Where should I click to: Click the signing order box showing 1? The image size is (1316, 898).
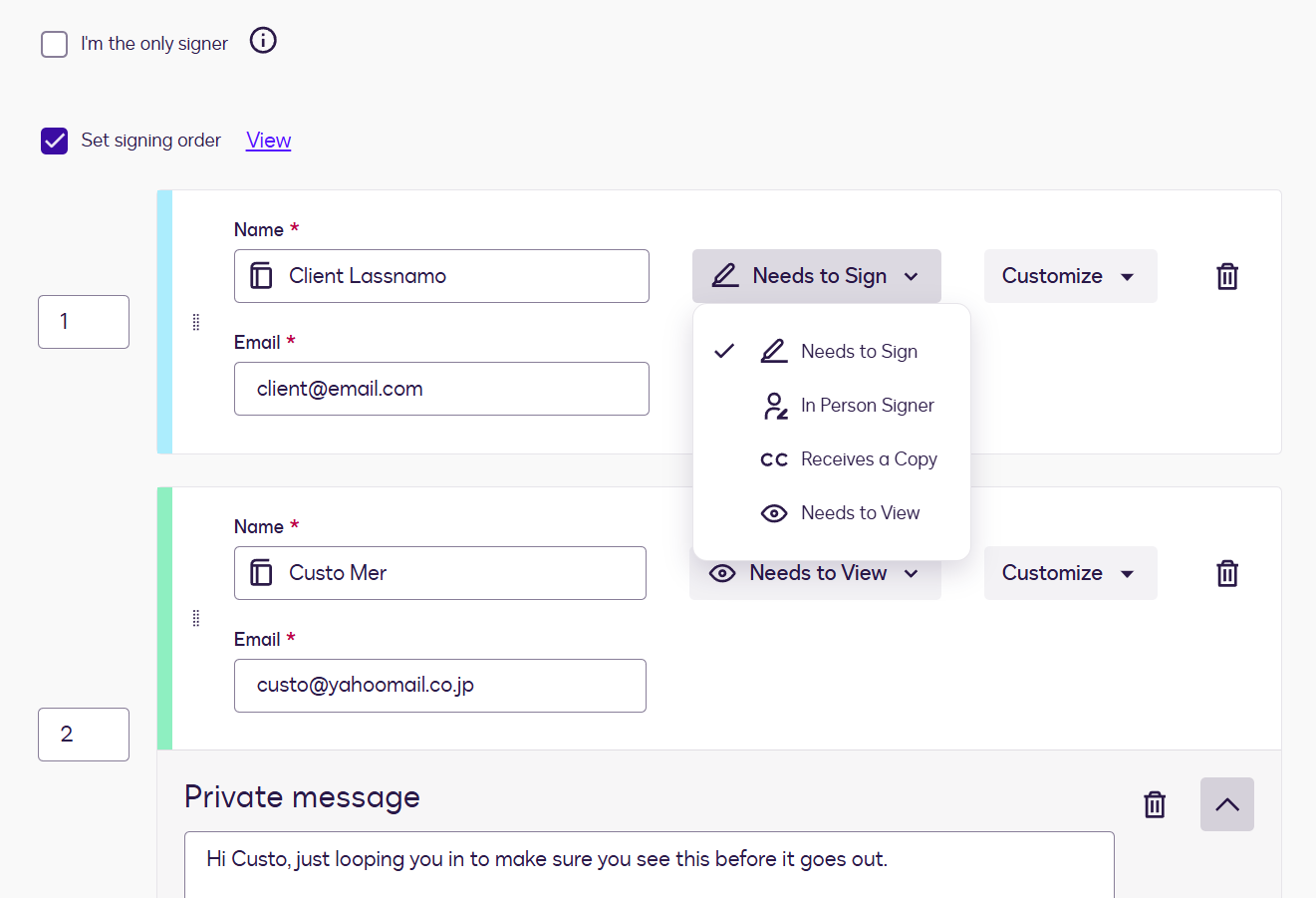[84, 322]
